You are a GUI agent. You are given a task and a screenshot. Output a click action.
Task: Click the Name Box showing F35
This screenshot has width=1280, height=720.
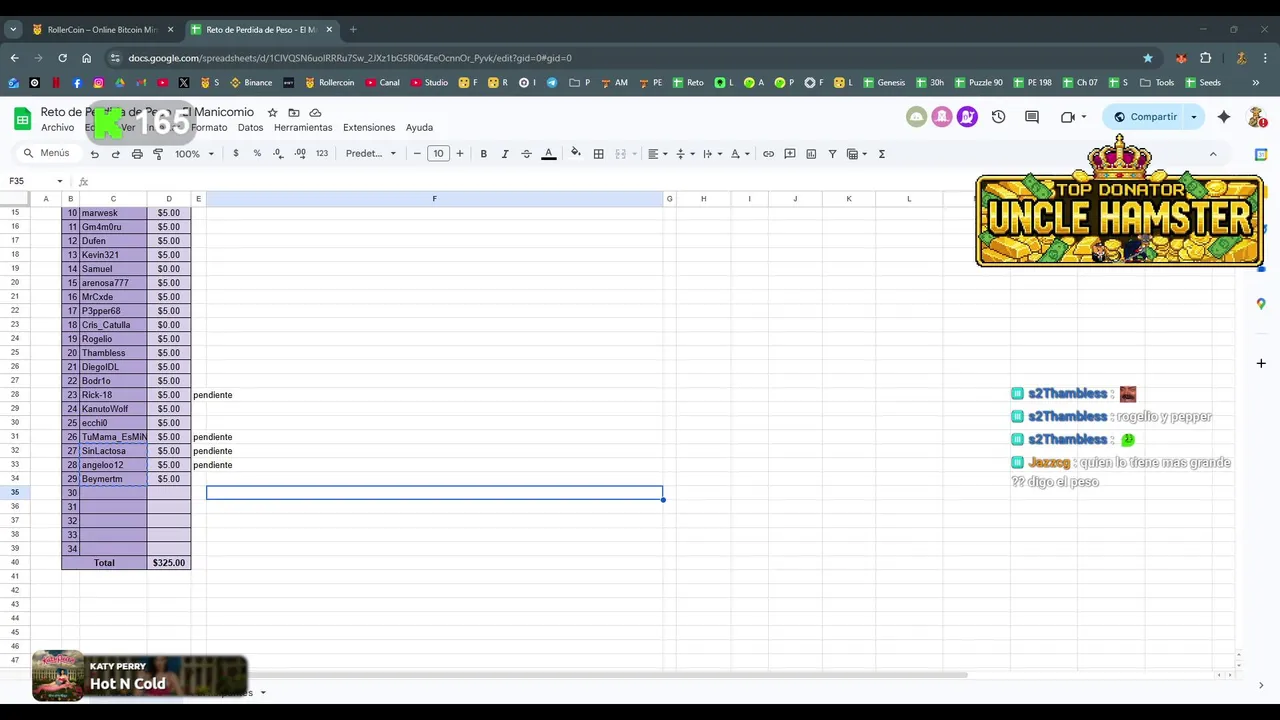point(35,181)
